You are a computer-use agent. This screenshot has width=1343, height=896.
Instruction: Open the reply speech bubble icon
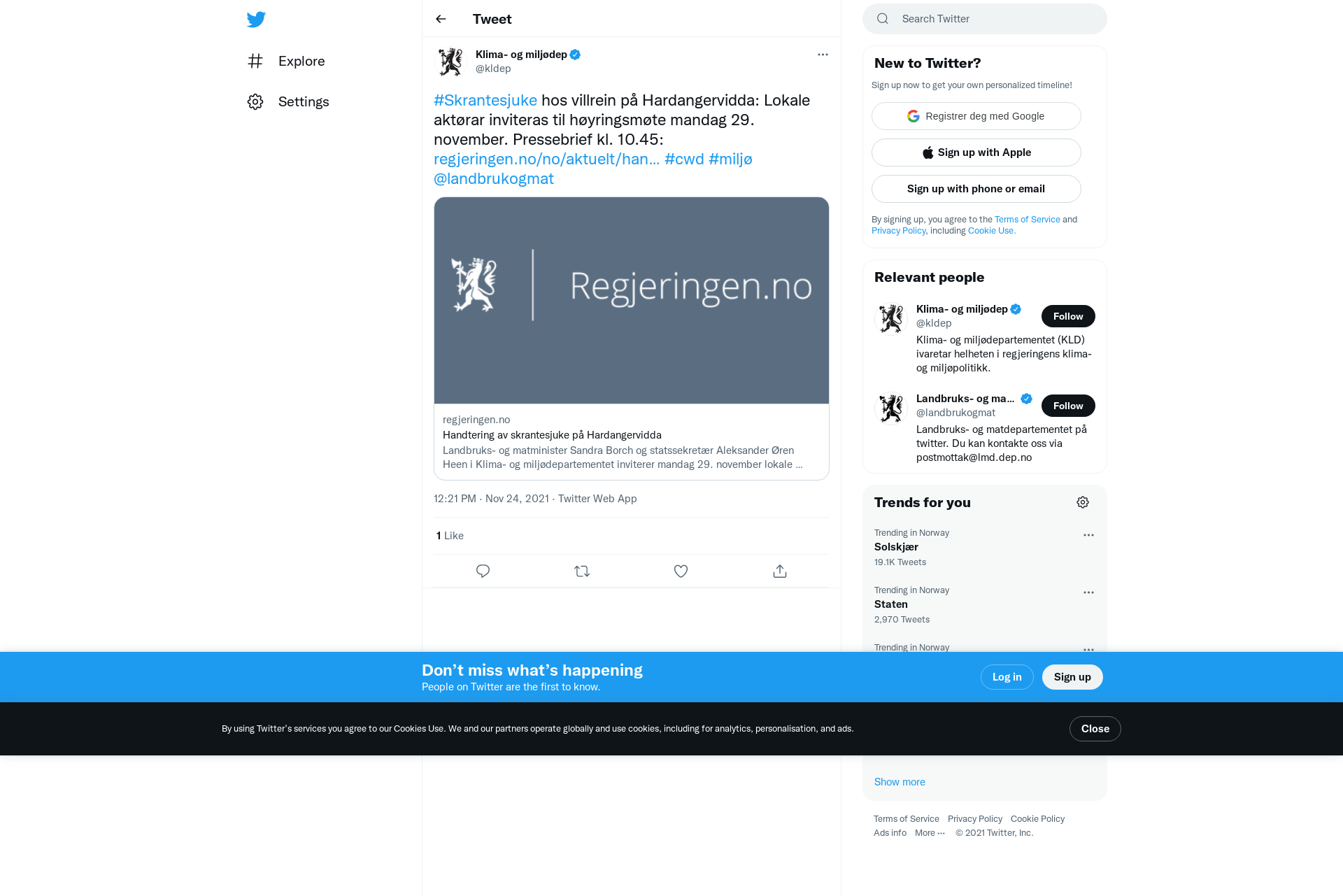point(483,571)
